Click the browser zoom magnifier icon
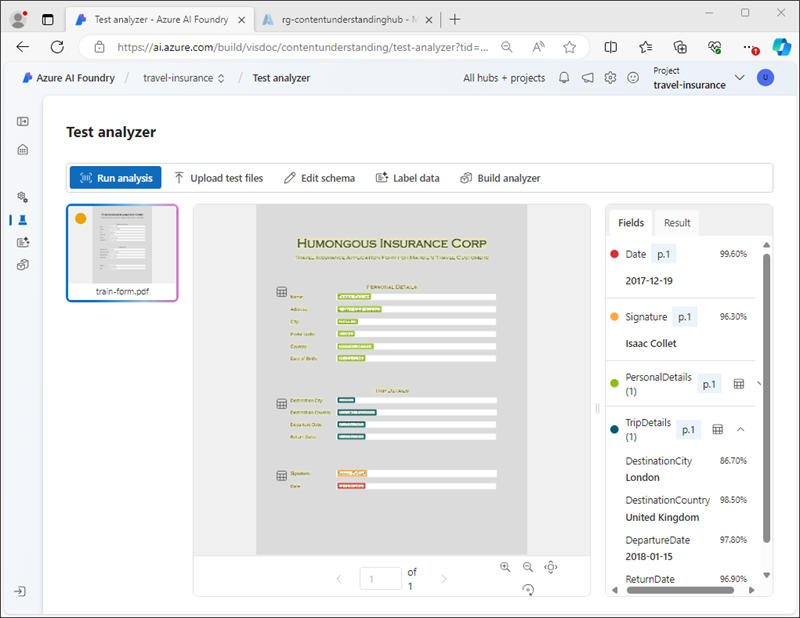This screenshot has height=618, width=800. click(507, 47)
